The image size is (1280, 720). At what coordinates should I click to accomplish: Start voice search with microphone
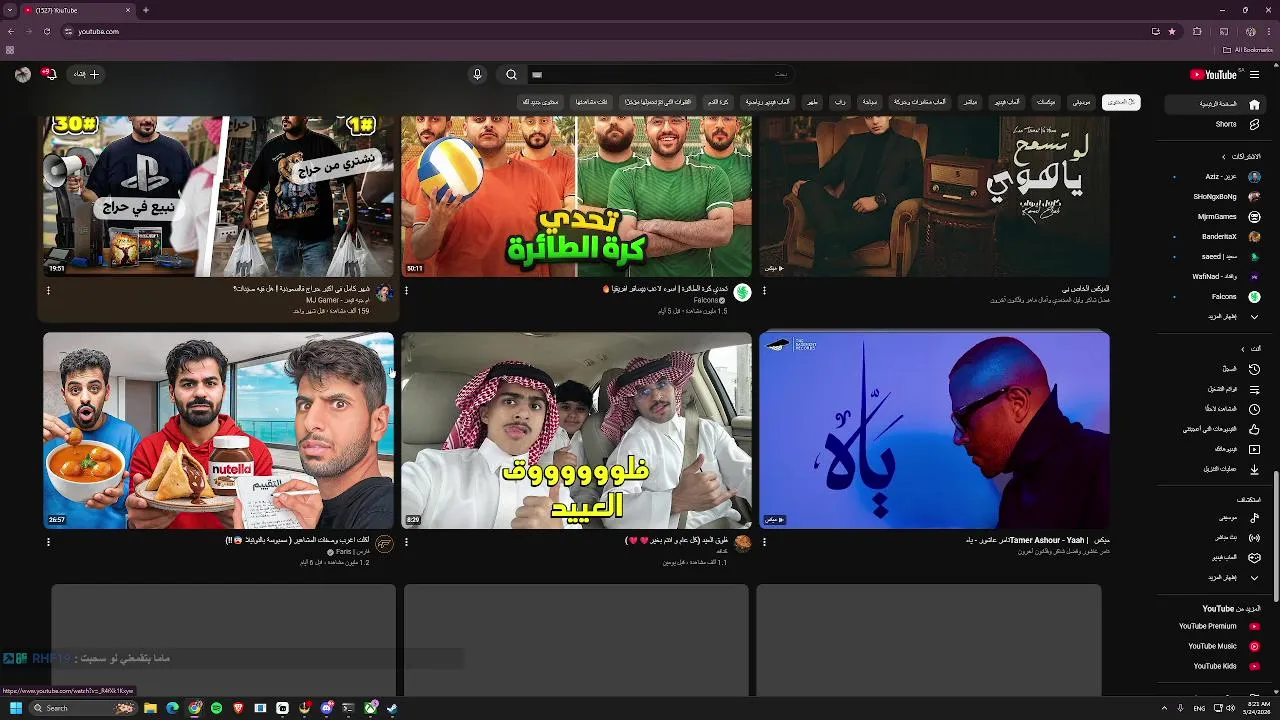[x=477, y=74]
